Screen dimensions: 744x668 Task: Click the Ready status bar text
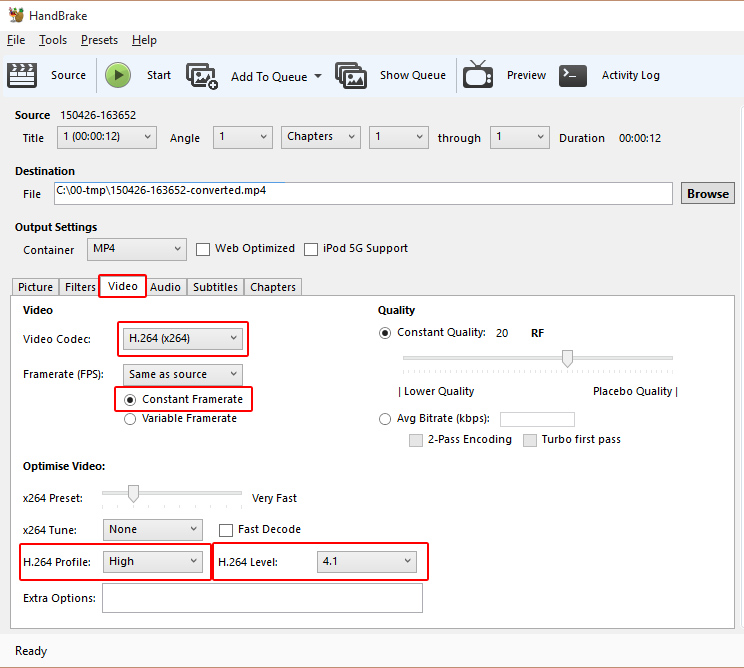(31, 651)
